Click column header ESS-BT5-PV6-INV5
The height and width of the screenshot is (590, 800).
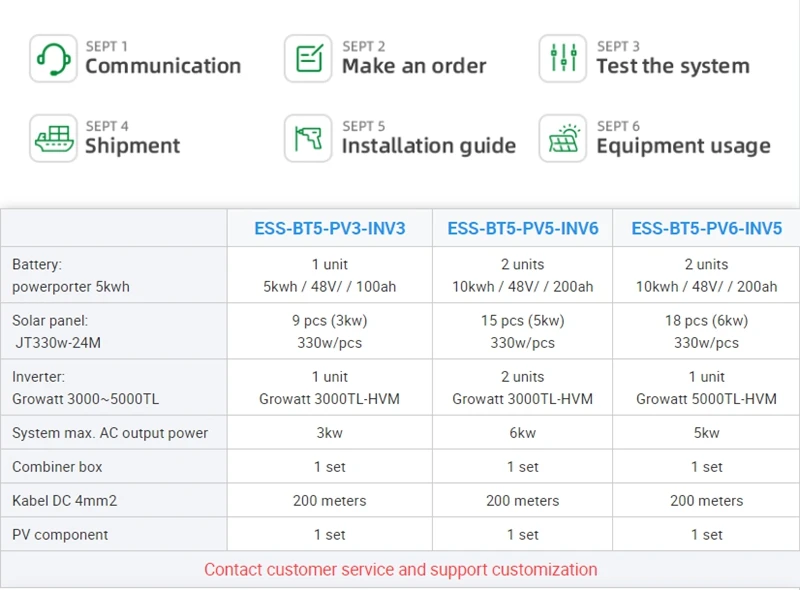click(x=706, y=228)
